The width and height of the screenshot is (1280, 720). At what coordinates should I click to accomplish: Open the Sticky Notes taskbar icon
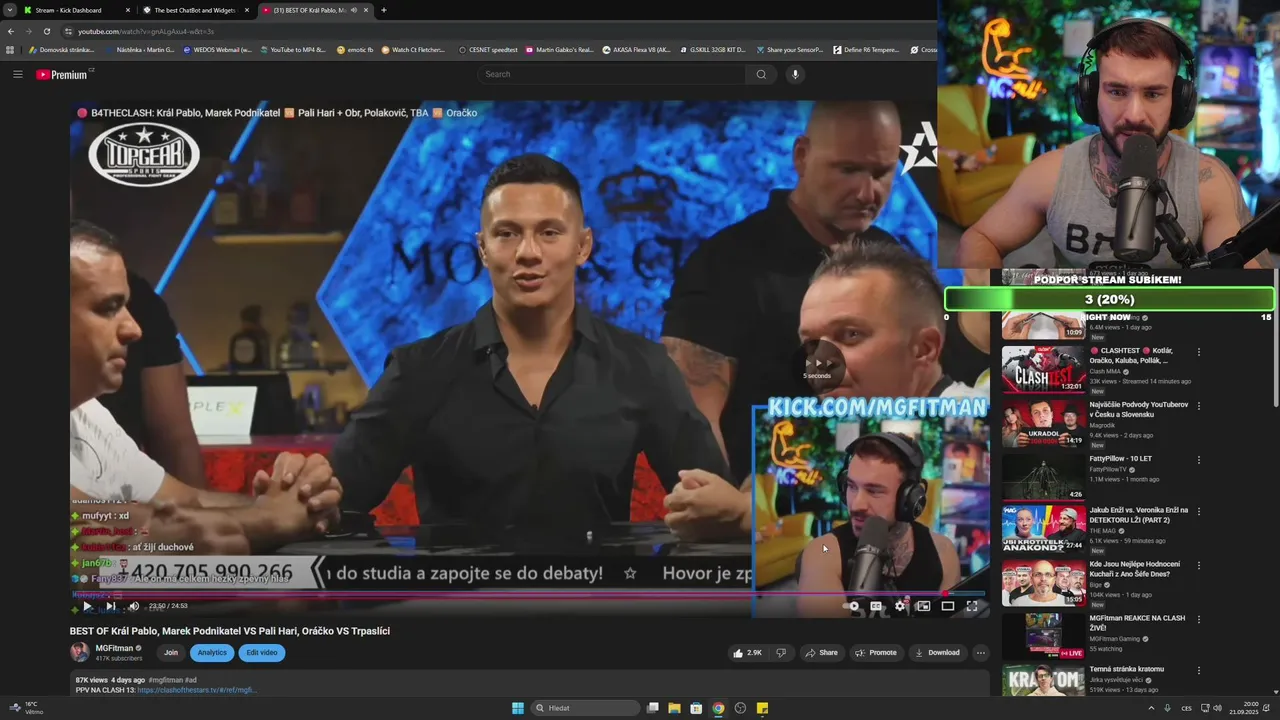point(762,708)
